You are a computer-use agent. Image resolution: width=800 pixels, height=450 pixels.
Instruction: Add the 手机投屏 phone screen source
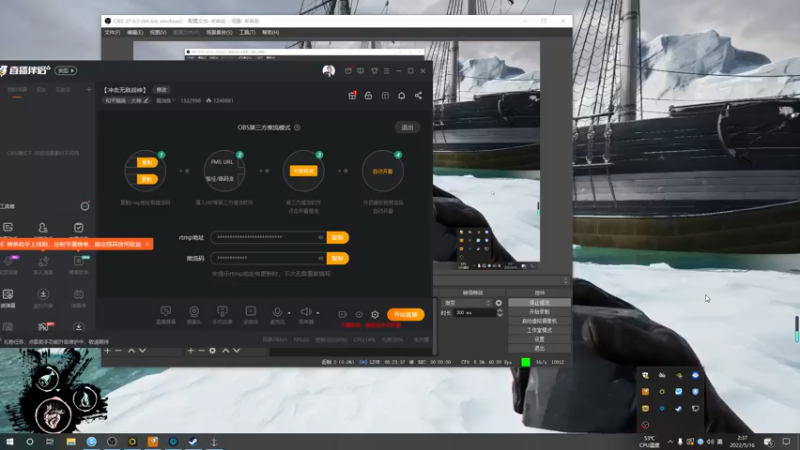[222, 315]
